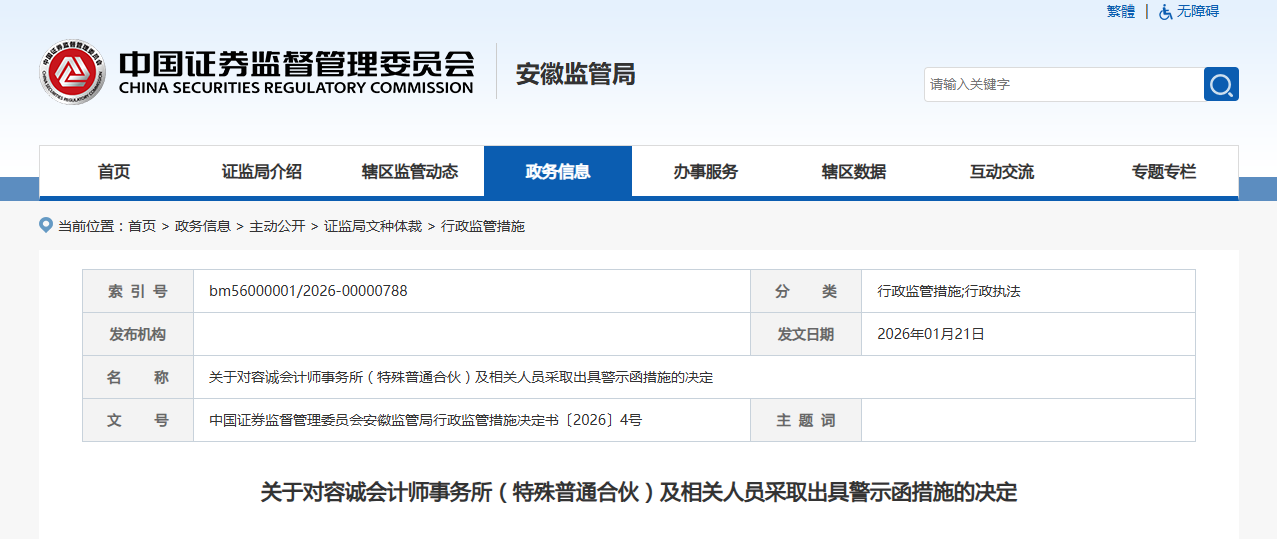Image resolution: width=1277 pixels, height=539 pixels.
Task: Click the breadcrumb location pin icon
Action: [x=45, y=225]
